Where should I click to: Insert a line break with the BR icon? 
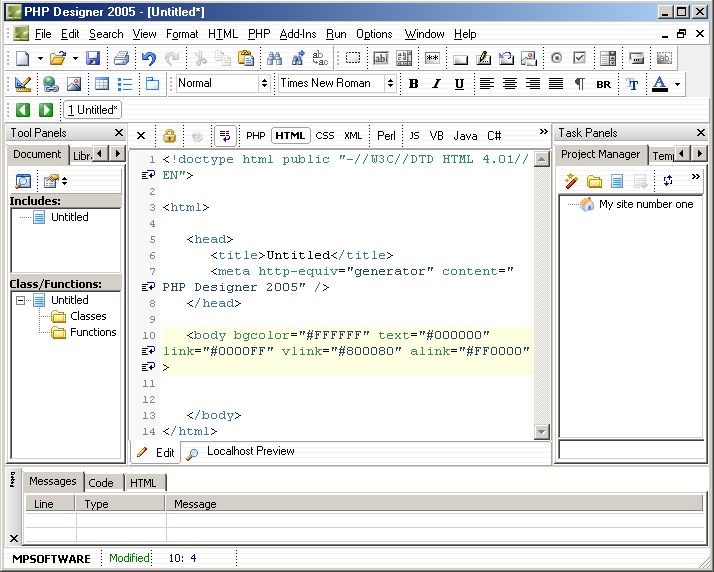click(603, 84)
